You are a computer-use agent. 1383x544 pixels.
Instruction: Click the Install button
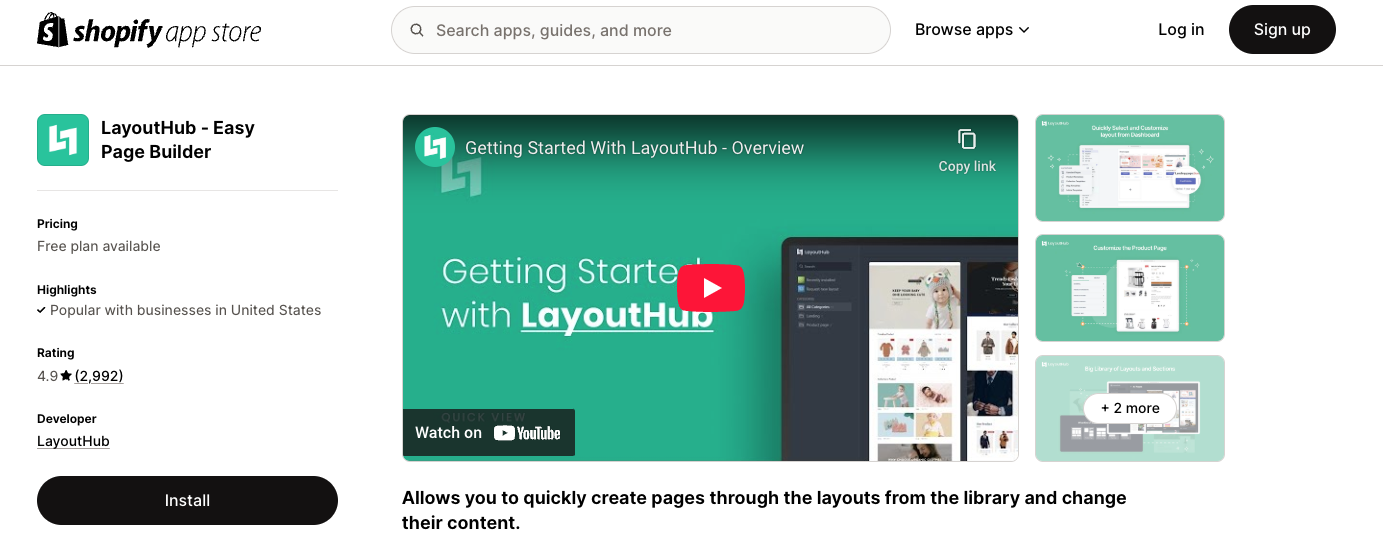187,500
